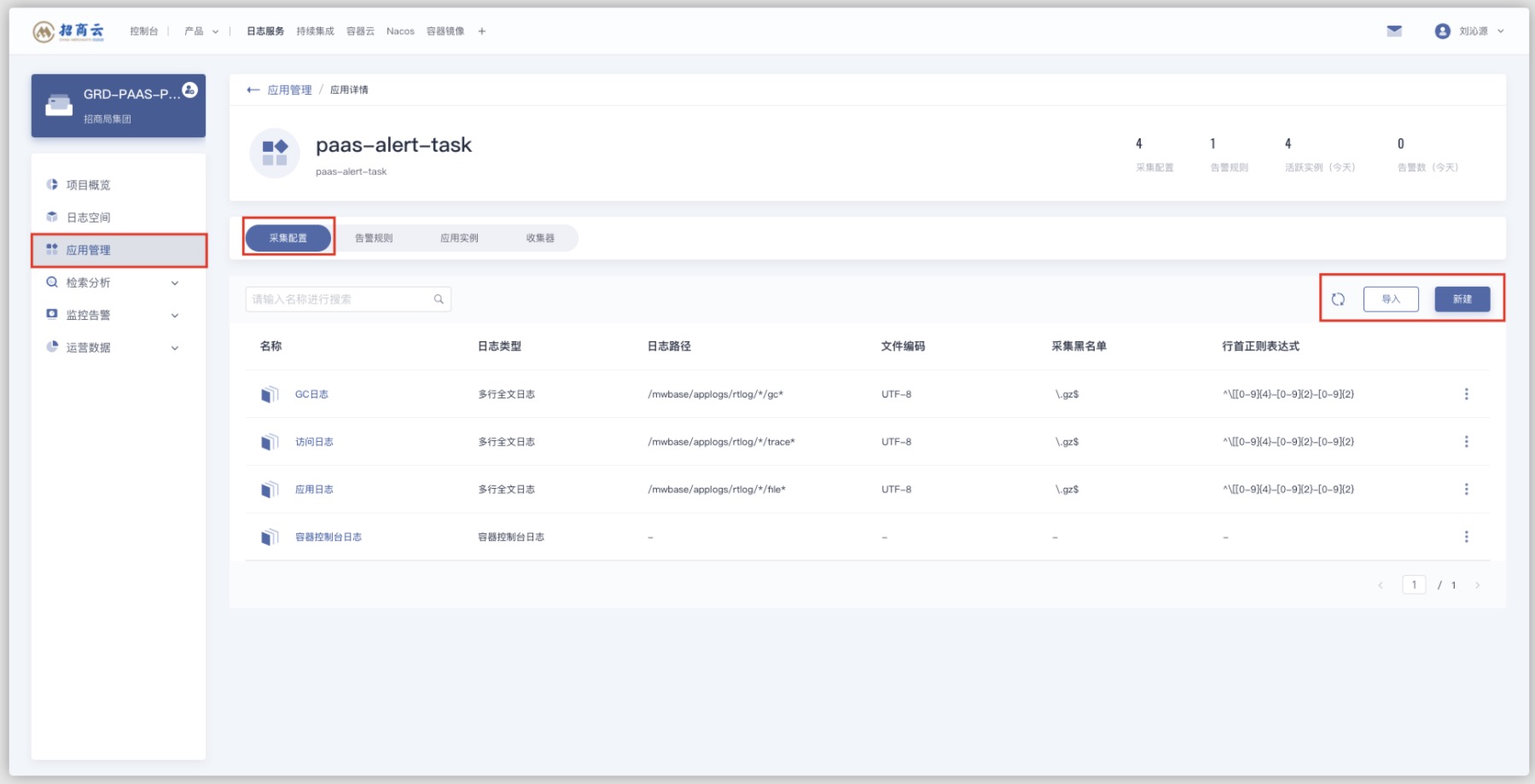This screenshot has height=784, width=1535.
Task: Switch to the 告警规则 tab
Action: coord(374,238)
